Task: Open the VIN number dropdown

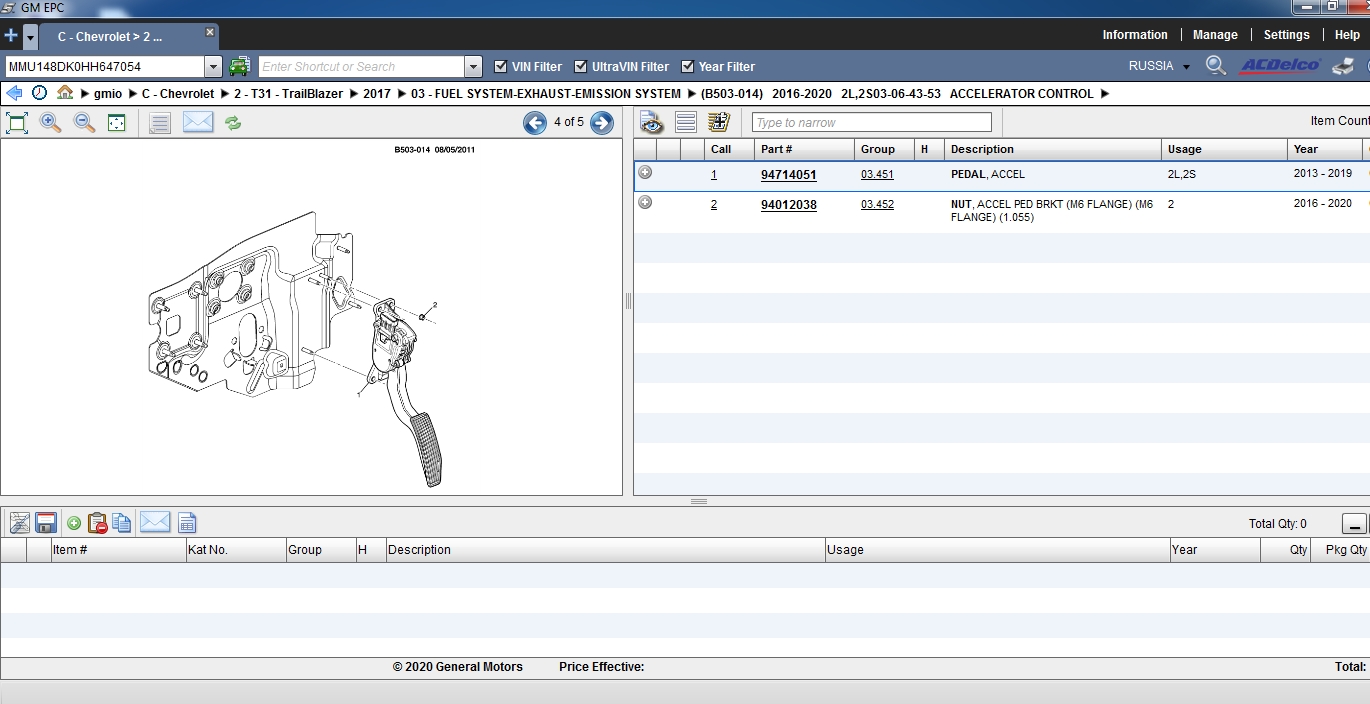Action: pyautogui.click(x=213, y=67)
